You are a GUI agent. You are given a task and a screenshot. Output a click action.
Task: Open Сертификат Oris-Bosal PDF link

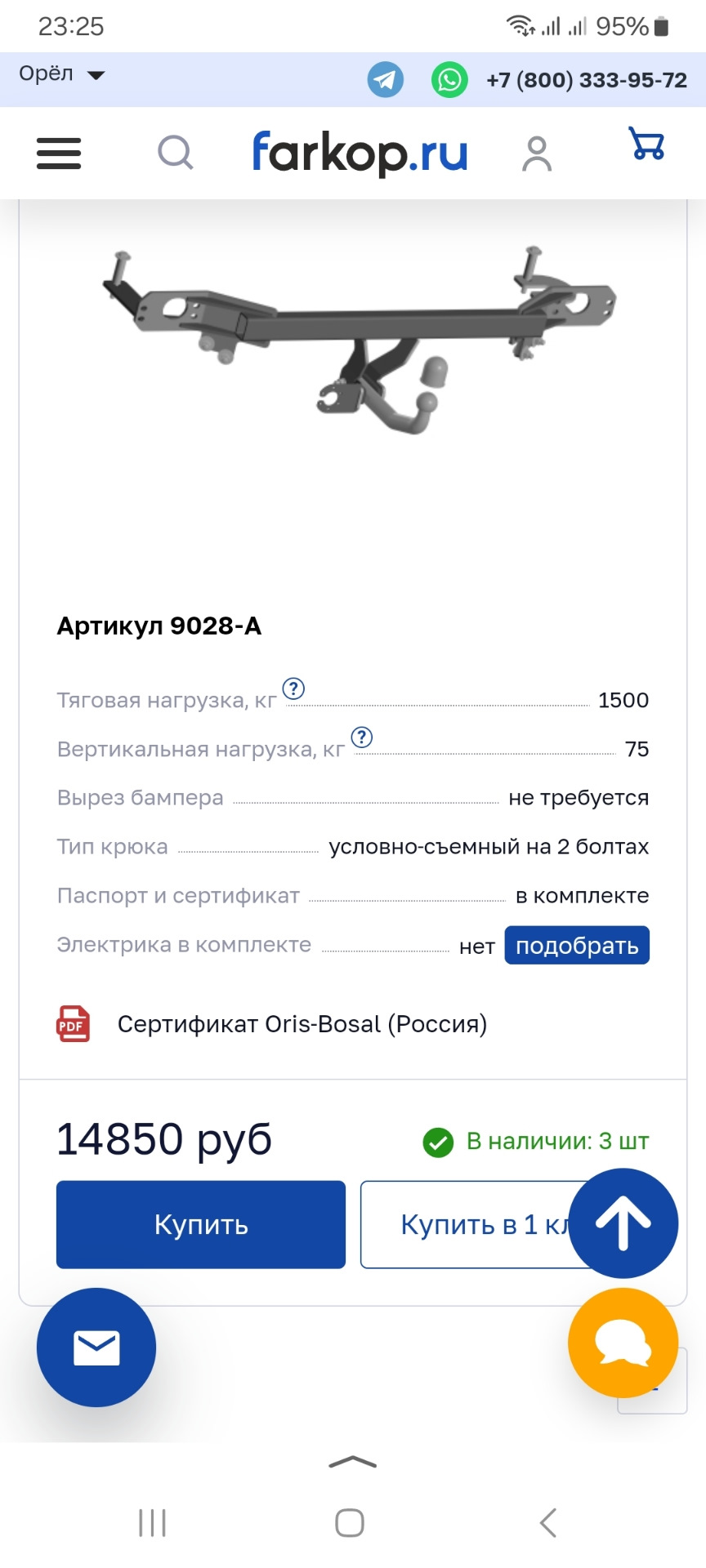(x=302, y=1024)
